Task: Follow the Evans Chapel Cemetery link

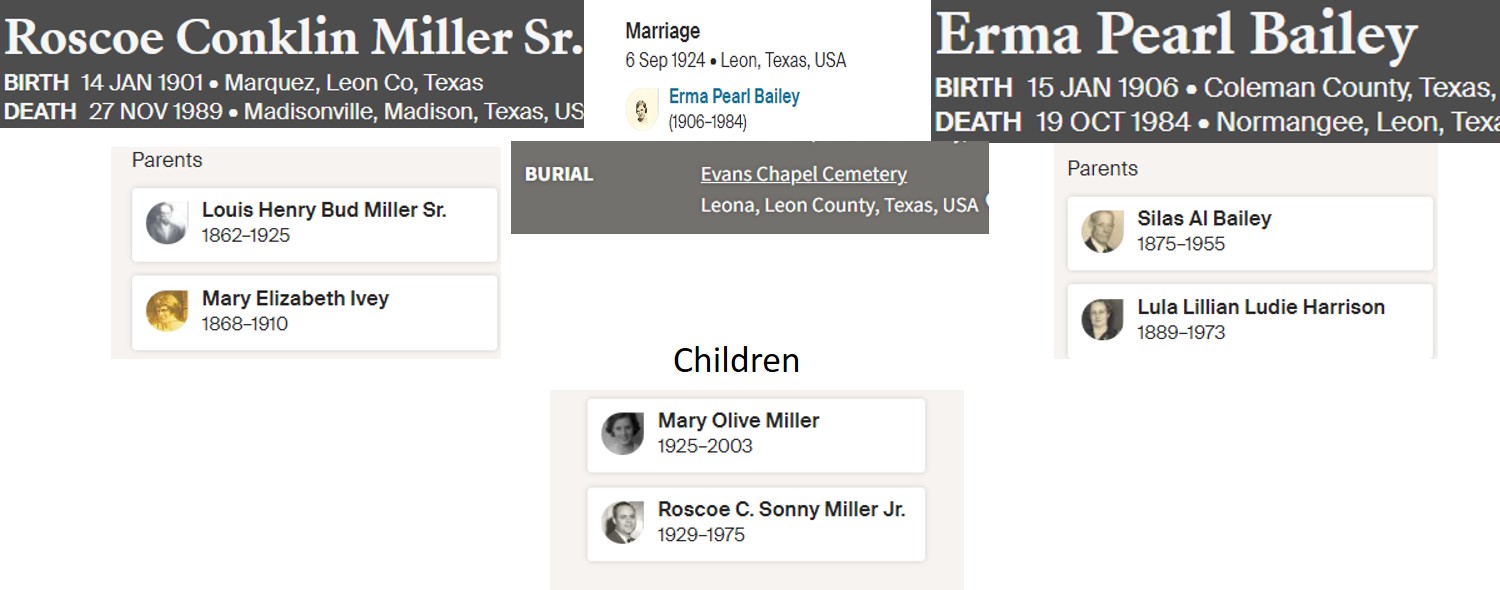Action: 804,174
